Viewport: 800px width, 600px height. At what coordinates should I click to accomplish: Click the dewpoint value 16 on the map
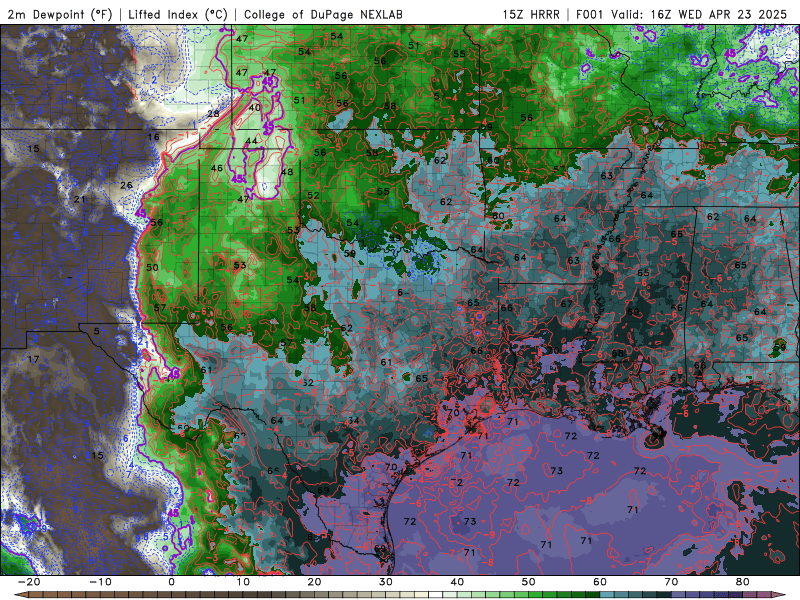pyautogui.click(x=154, y=137)
